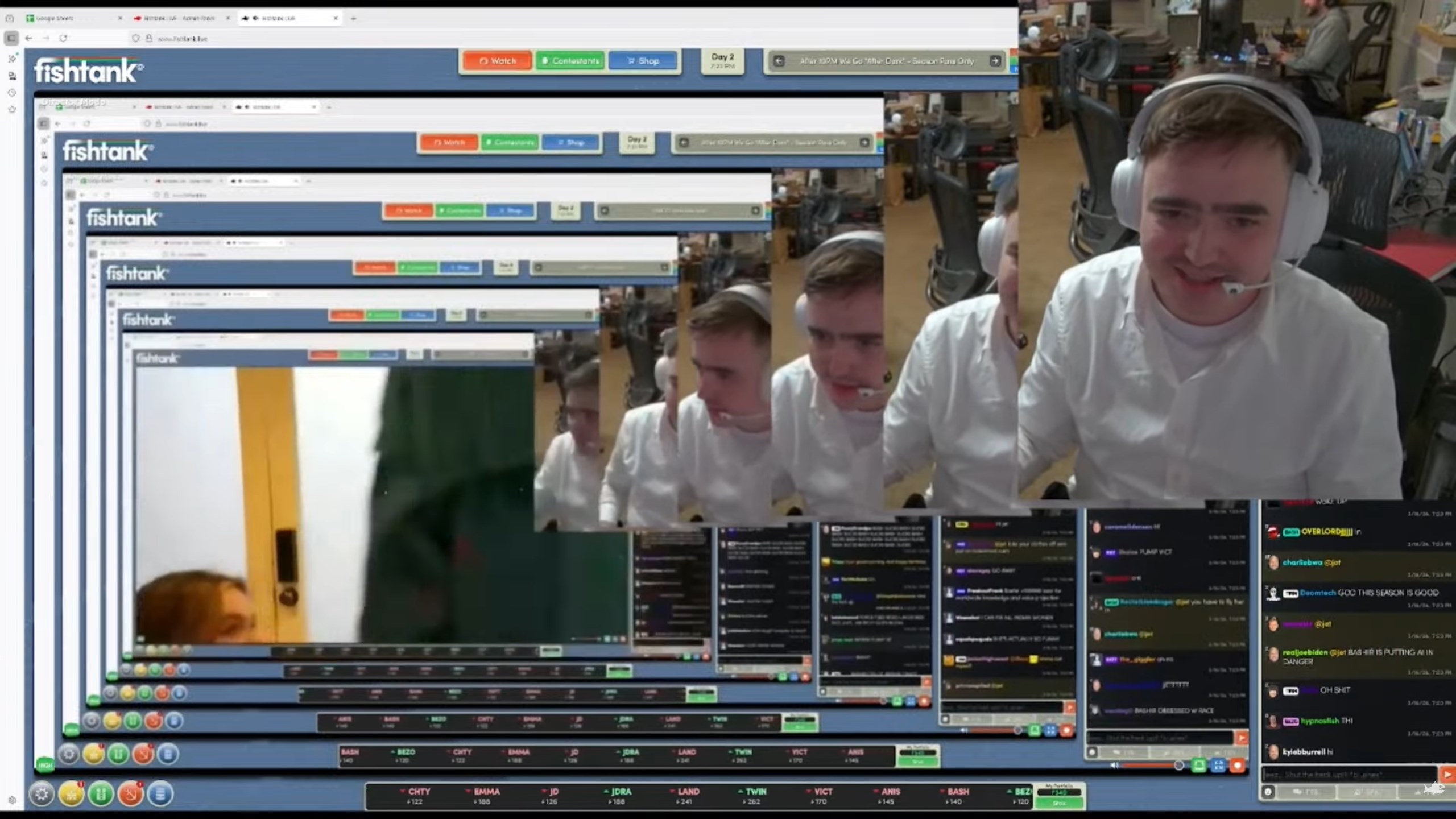Click the topmost green Contestants button
Image resolution: width=1456 pixels, height=819 pixels.
(570, 61)
